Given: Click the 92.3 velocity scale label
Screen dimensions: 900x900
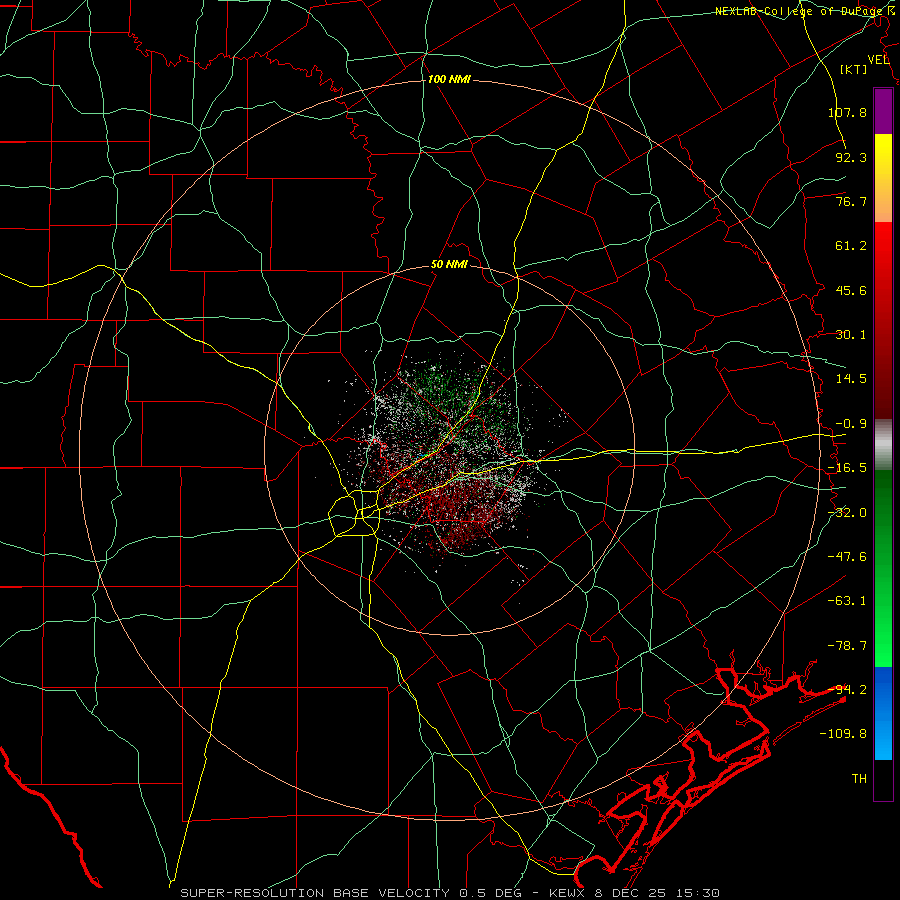Looking at the screenshot, I should 851,157.
